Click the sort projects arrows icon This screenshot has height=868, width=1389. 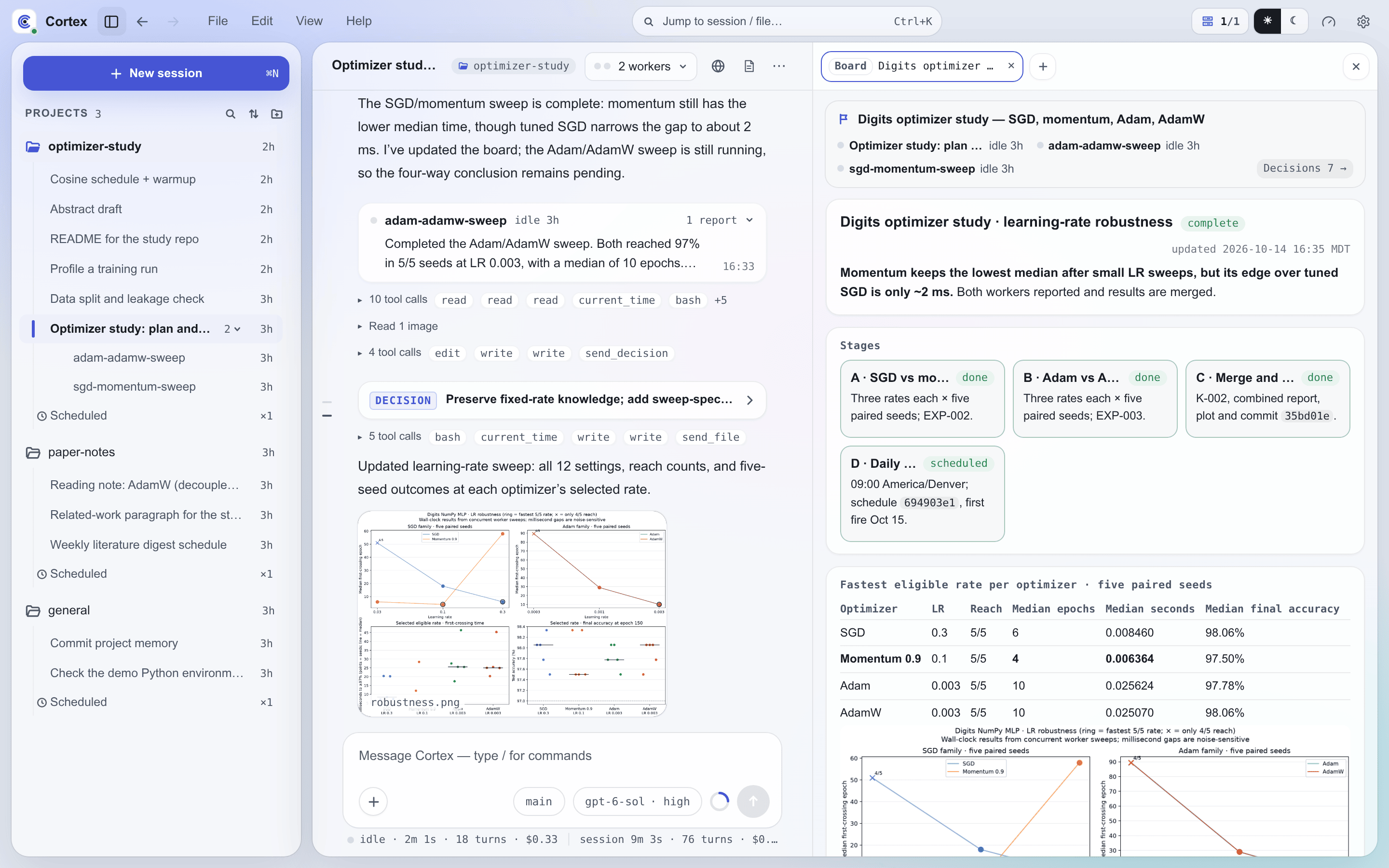tap(254, 114)
